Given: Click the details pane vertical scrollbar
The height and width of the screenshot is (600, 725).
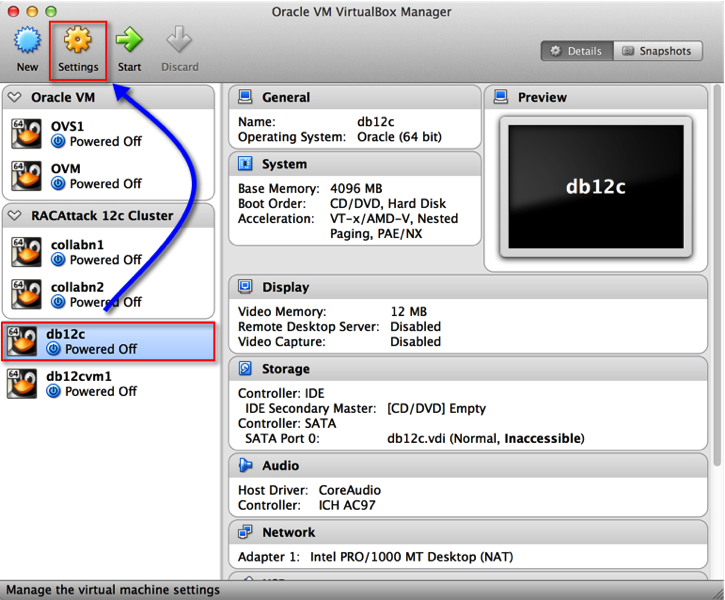Looking at the screenshot, I should click(717, 275).
